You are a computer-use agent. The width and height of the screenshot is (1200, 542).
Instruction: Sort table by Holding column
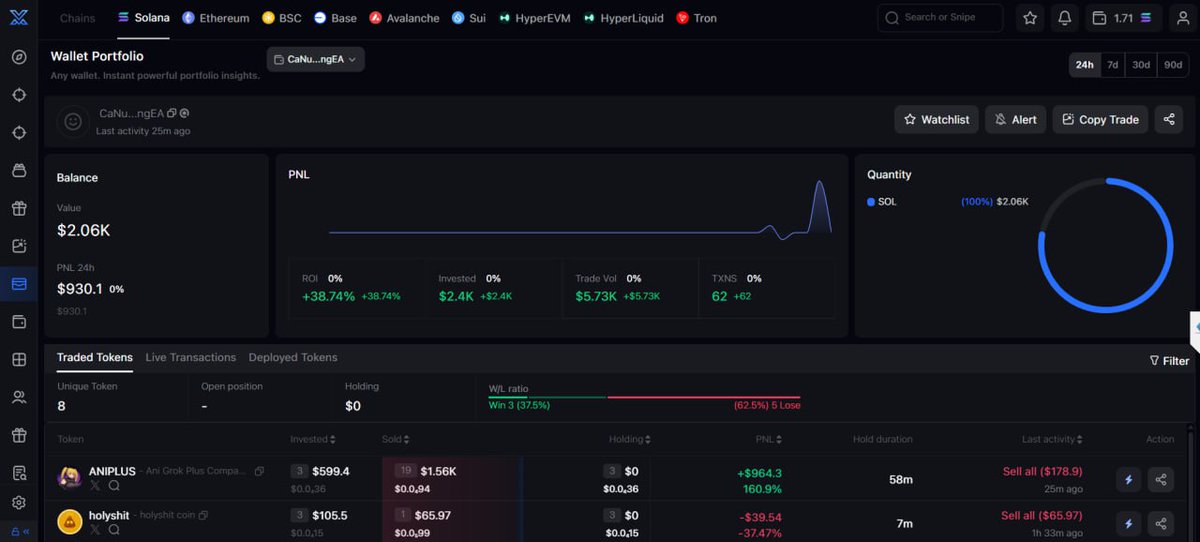(x=630, y=439)
